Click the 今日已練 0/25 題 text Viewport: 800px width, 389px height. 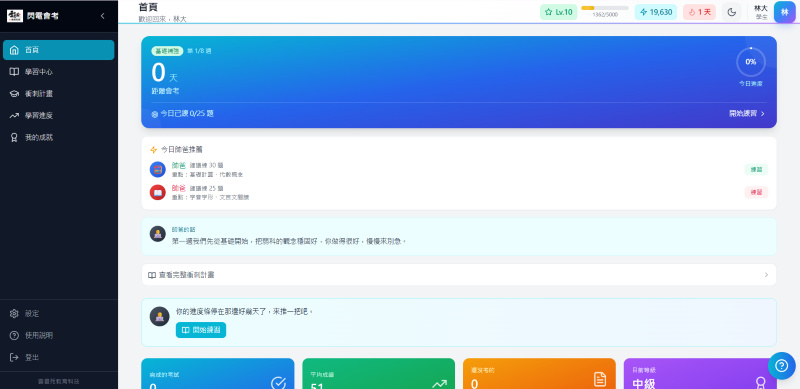[187, 114]
